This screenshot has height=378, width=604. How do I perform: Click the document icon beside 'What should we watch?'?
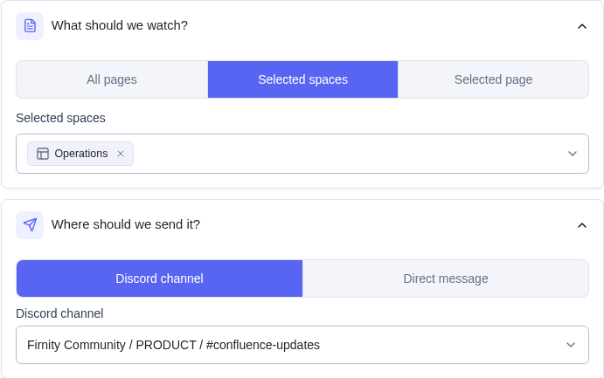(x=30, y=26)
